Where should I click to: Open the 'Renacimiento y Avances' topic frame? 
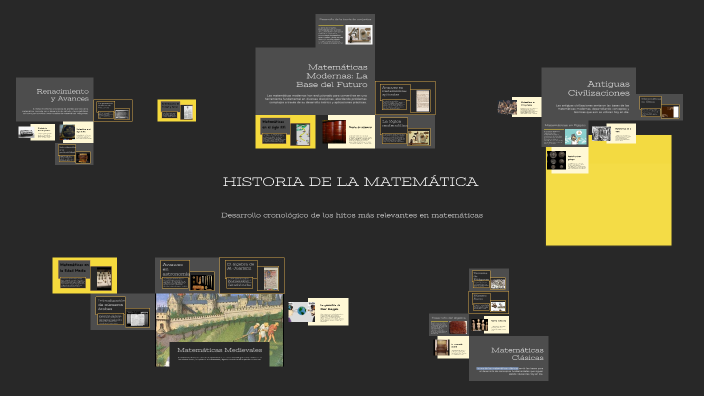(55, 99)
